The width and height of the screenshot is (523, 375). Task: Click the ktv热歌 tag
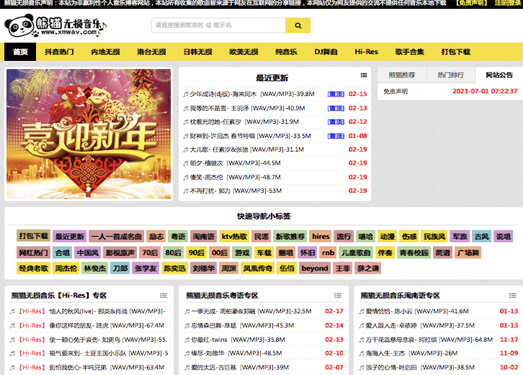234,237
